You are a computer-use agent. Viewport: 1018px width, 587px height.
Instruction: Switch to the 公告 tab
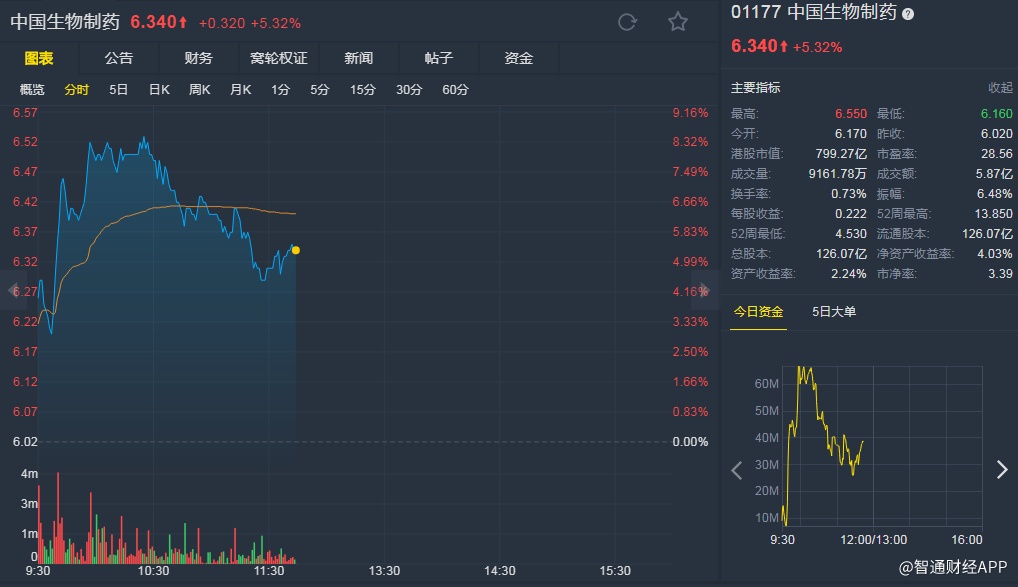pyautogui.click(x=119, y=58)
